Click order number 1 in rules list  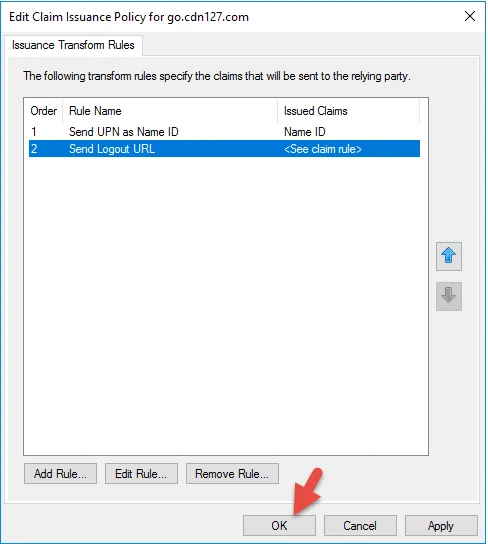click(x=34, y=132)
